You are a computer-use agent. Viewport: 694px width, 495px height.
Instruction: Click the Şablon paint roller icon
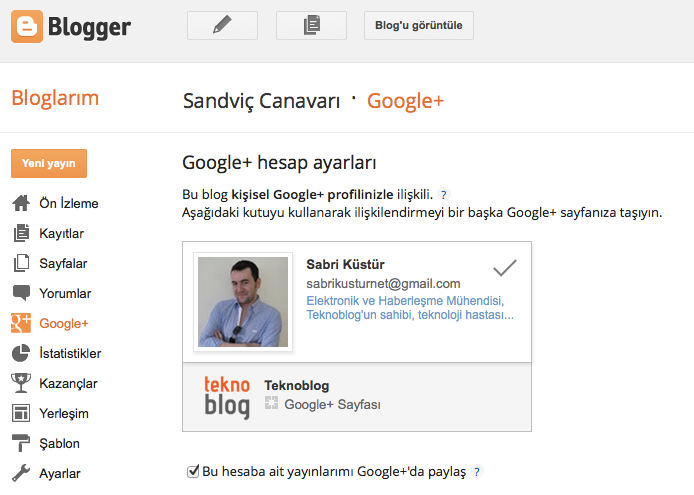pos(20,444)
